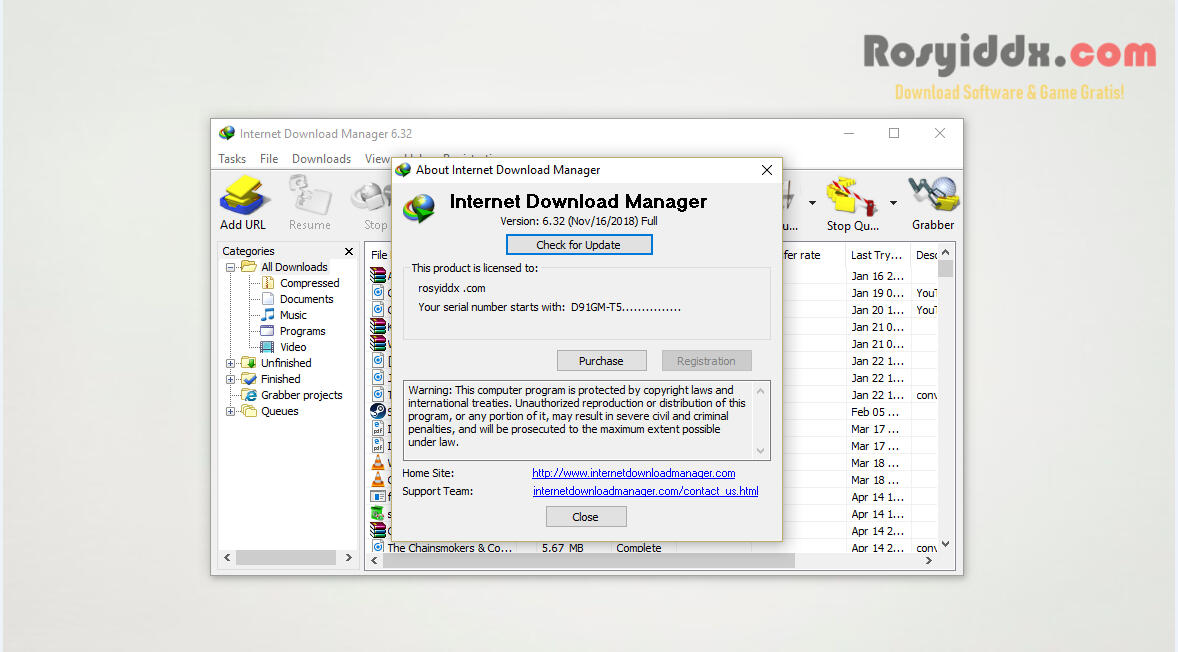Open the Support Team contact_us link

pyautogui.click(x=645, y=491)
